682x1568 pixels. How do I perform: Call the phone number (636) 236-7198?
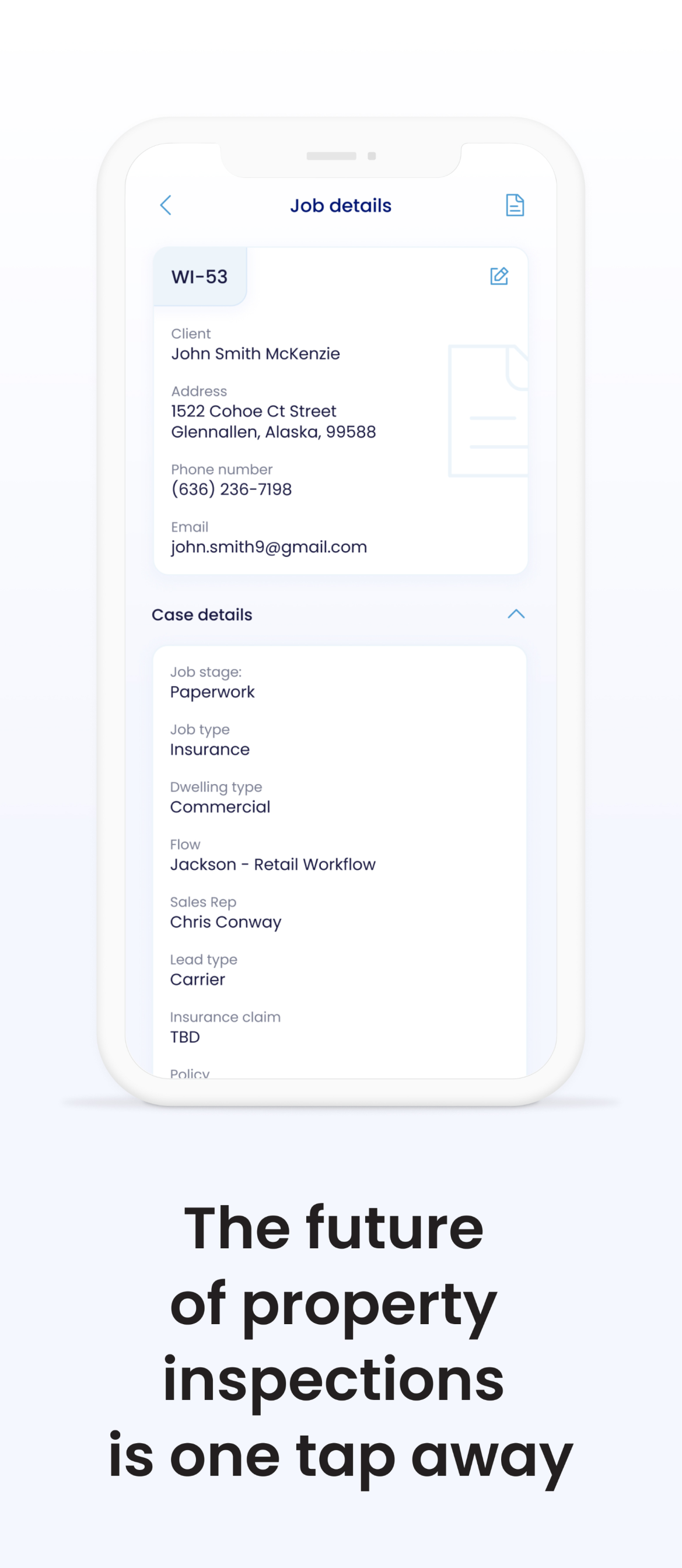pyautogui.click(x=232, y=489)
